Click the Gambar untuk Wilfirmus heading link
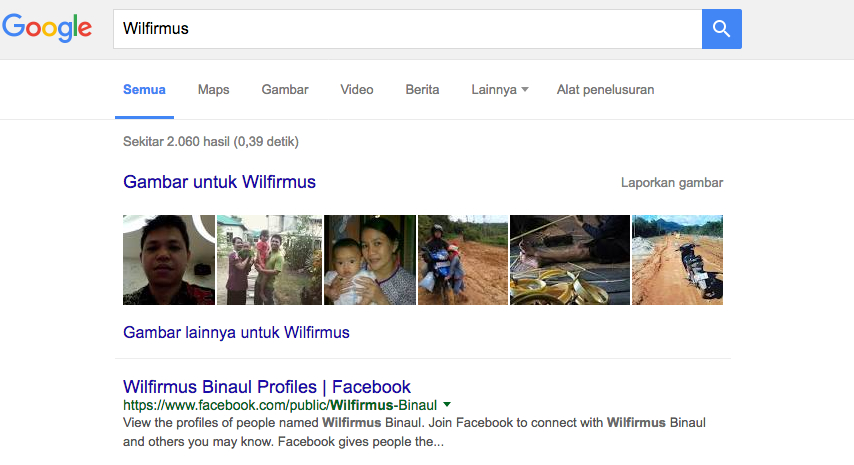This screenshot has height=465, width=854. click(x=219, y=182)
